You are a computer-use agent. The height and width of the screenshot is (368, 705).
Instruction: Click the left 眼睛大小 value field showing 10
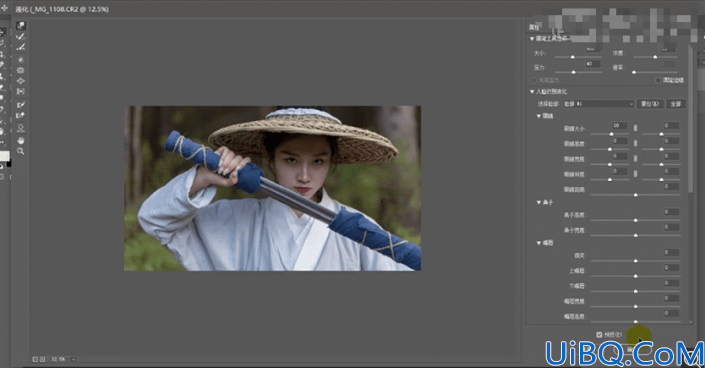620,126
